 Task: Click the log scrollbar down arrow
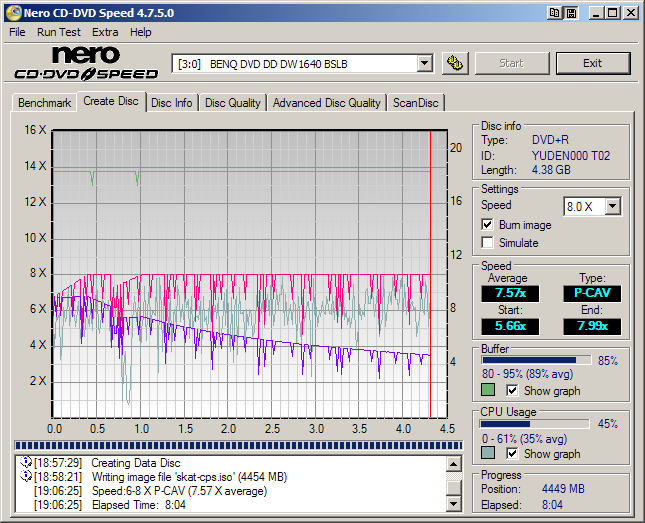coord(454,503)
